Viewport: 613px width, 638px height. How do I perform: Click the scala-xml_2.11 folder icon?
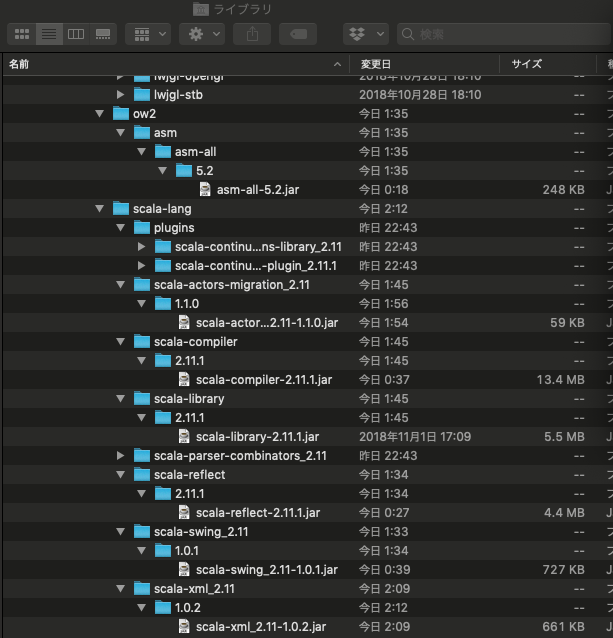142,588
